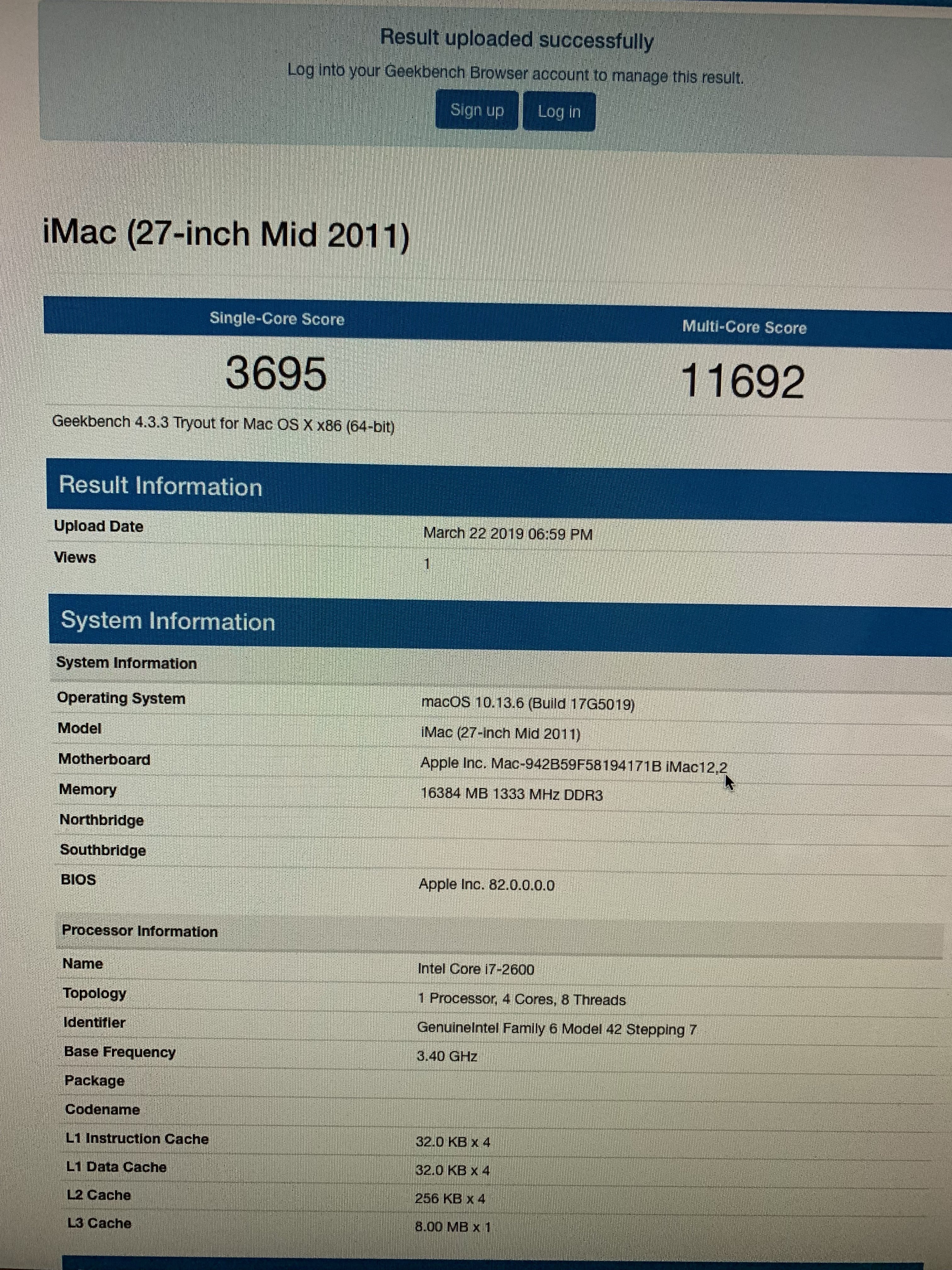The image size is (952, 1270).
Task: Click the processor Name label
Action: point(83,964)
